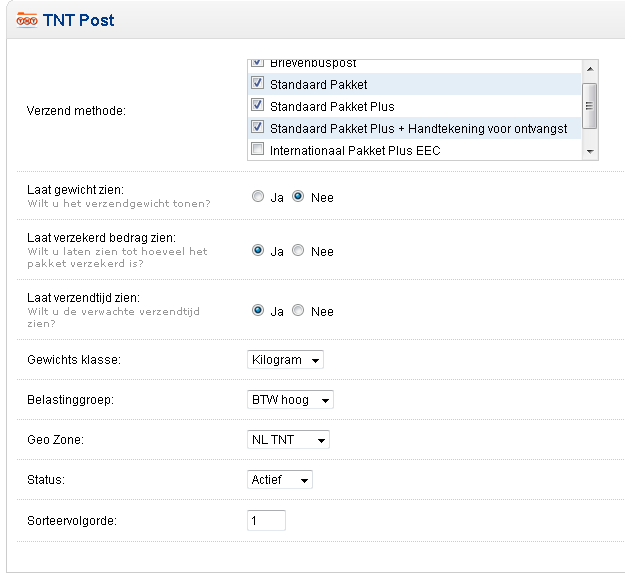The height and width of the screenshot is (581, 625).
Task: Click the TNT Post heading text
Action: 79,20
